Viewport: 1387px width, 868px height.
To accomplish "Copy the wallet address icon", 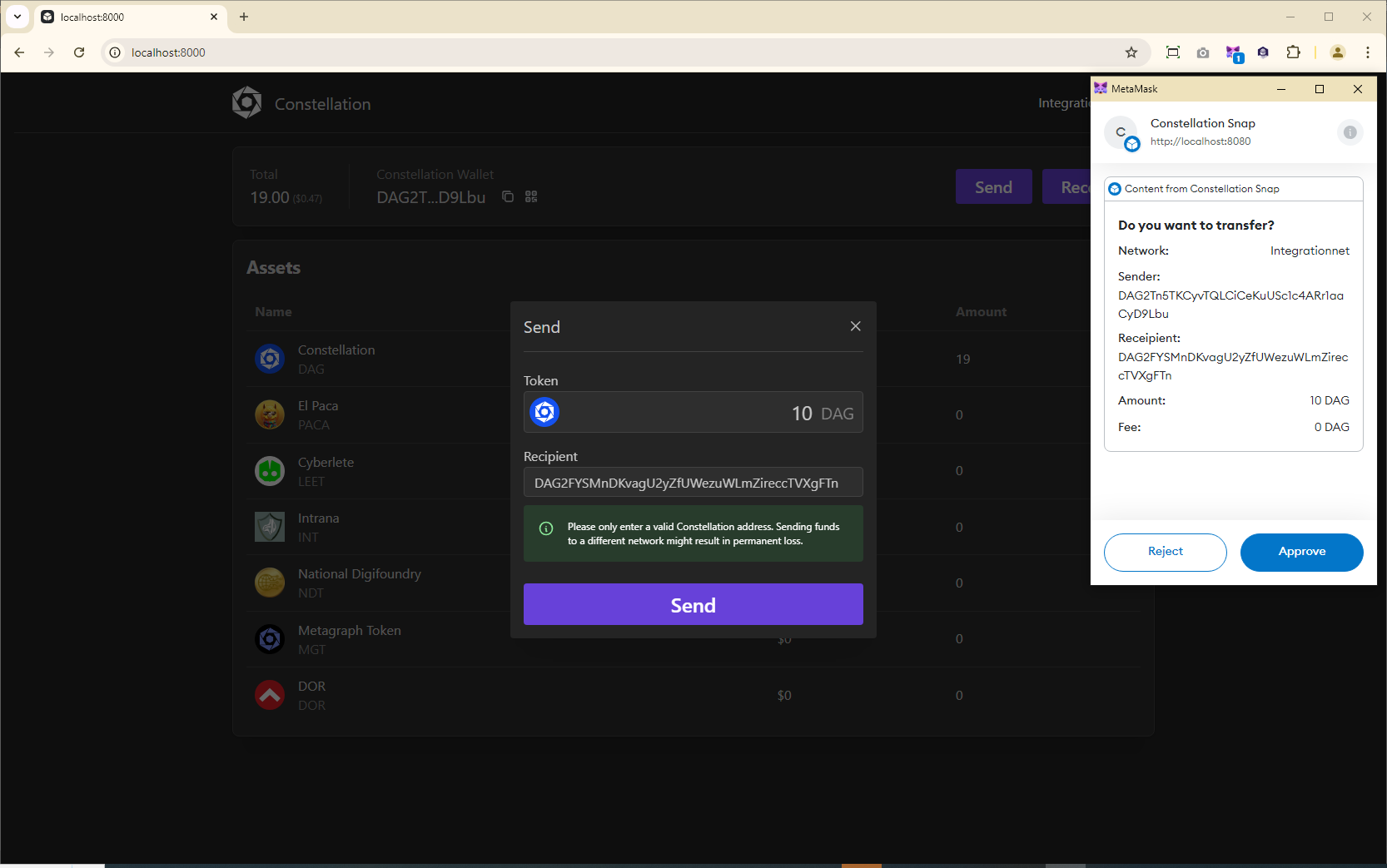I will [x=508, y=196].
